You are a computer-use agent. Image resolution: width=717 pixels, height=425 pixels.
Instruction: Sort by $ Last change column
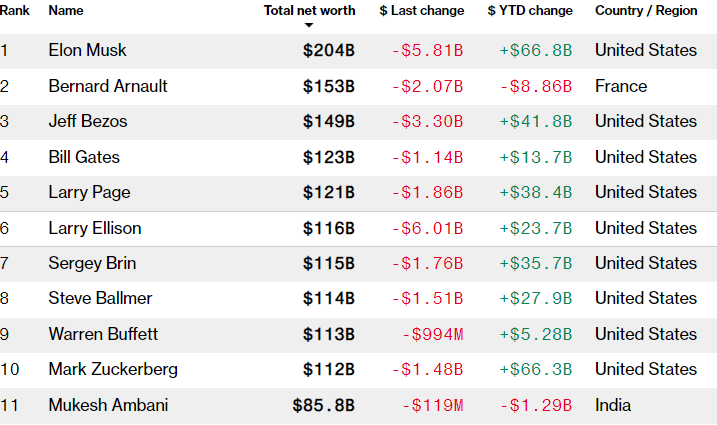[421, 10]
